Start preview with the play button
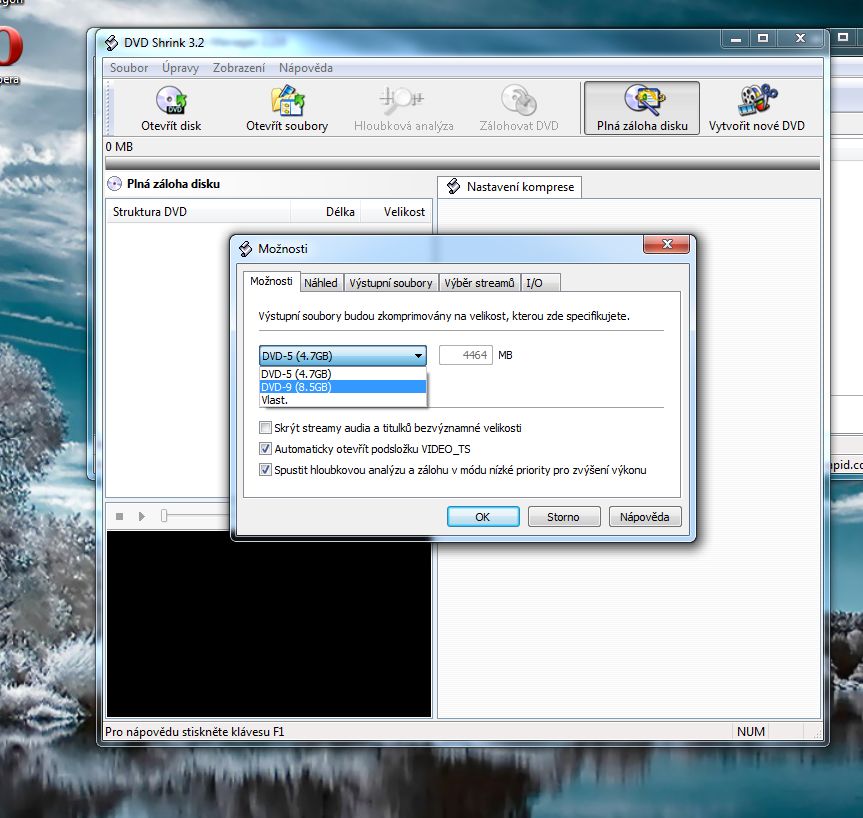Image resolution: width=863 pixels, height=818 pixels. (x=141, y=516)
